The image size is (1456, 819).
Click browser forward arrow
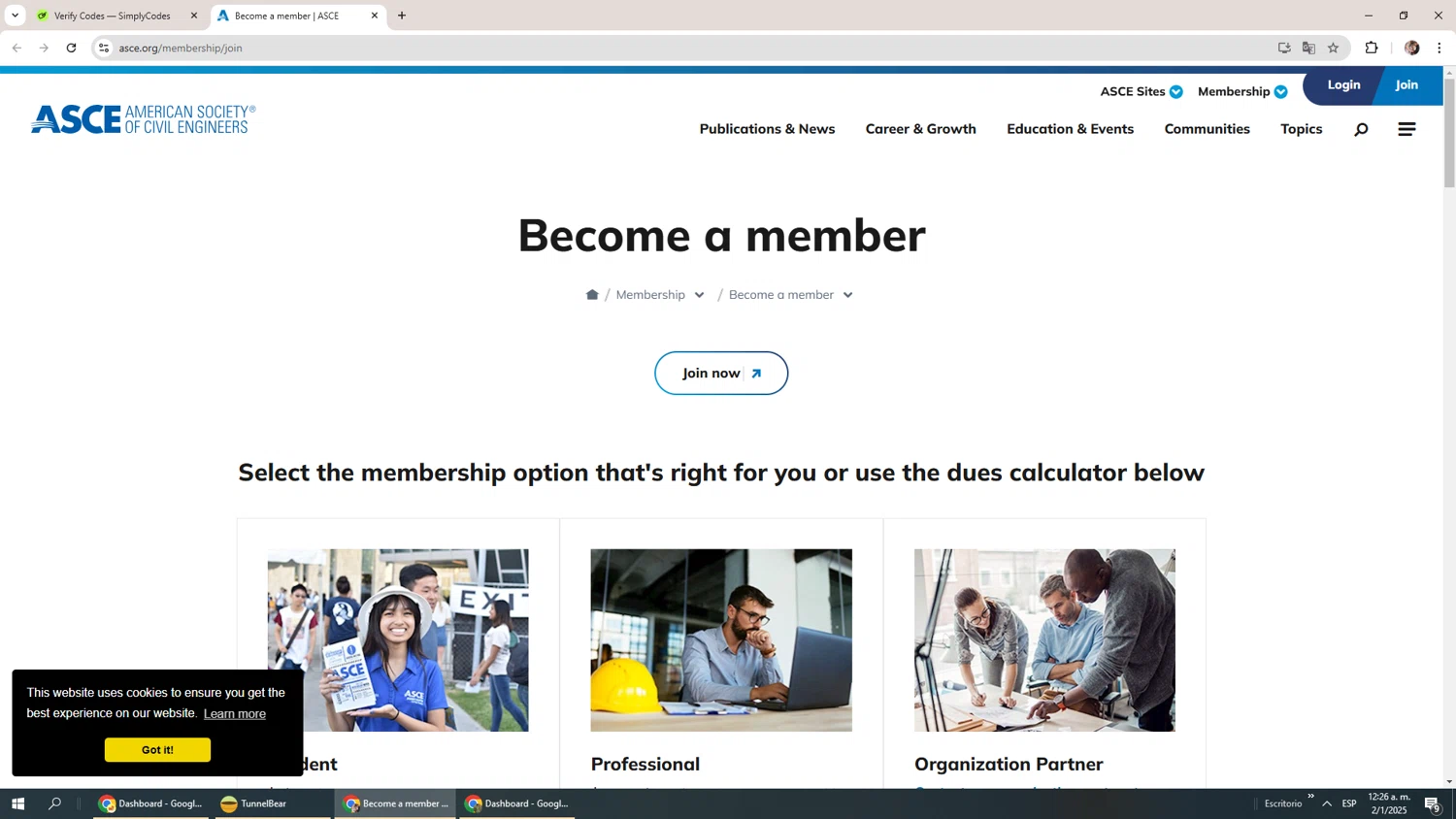tap(44, 48)
